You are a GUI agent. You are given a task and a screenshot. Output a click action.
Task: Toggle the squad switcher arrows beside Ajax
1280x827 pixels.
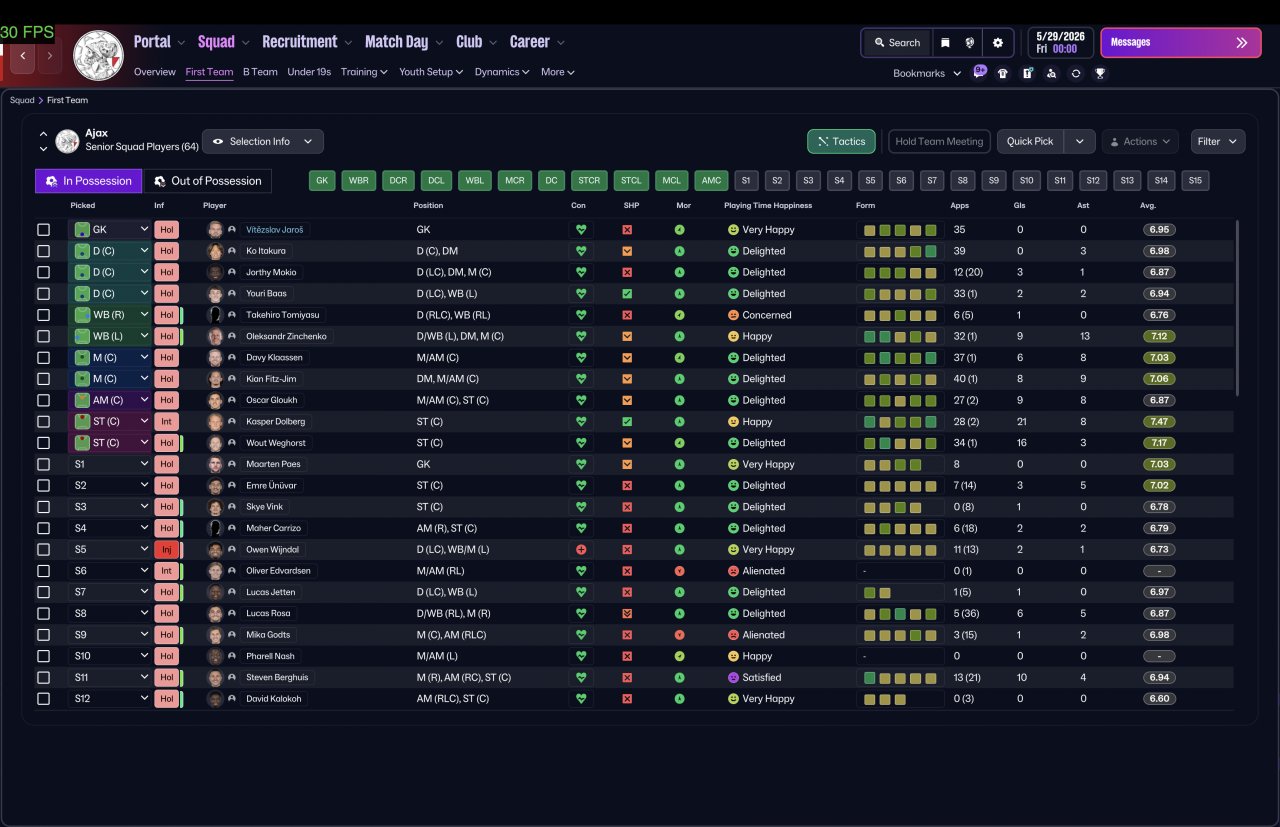[43, 141]
